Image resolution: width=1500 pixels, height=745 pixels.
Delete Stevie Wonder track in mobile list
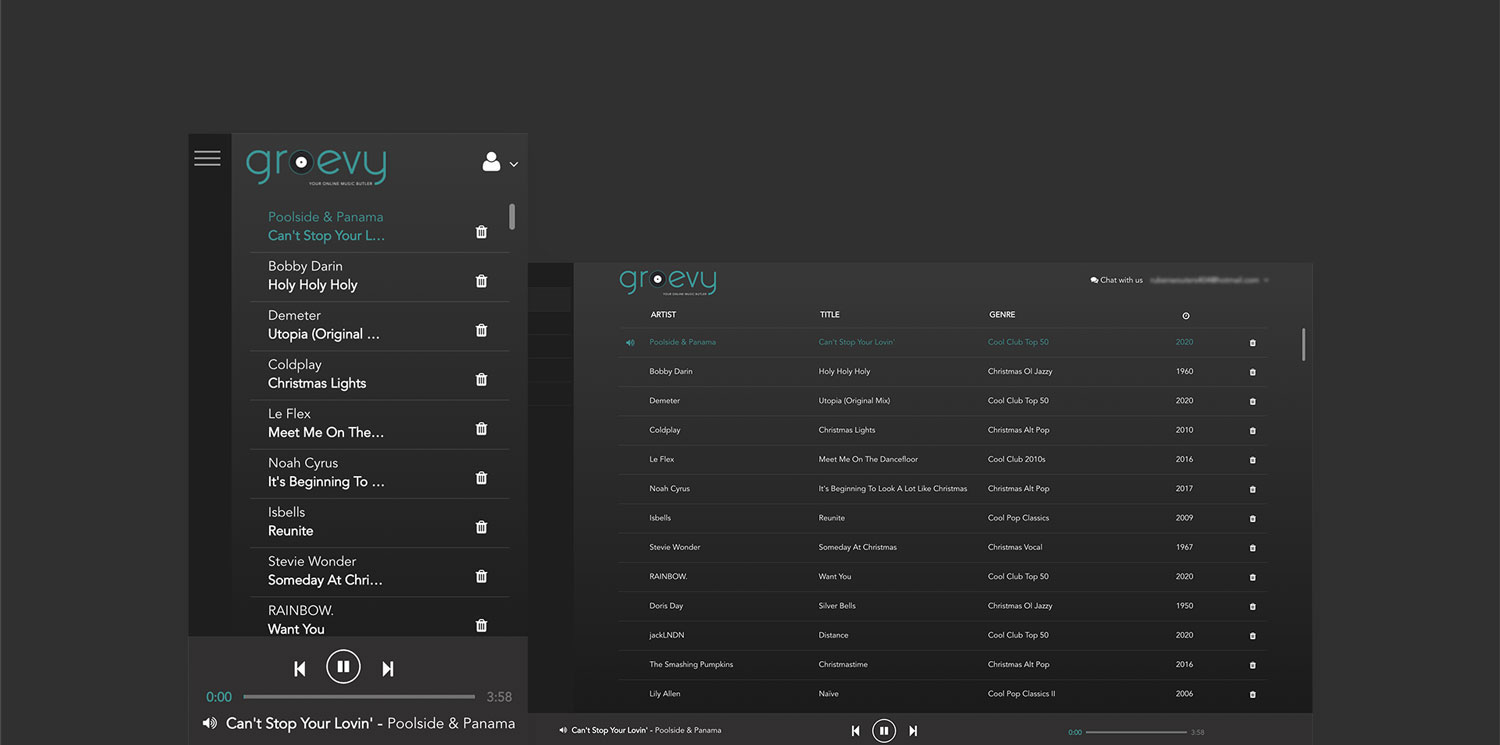click(x=481, y=576)
